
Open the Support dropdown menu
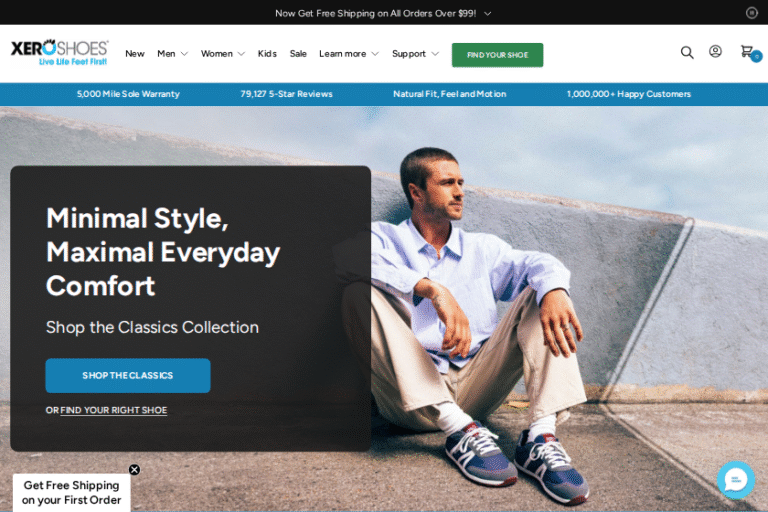415,54
